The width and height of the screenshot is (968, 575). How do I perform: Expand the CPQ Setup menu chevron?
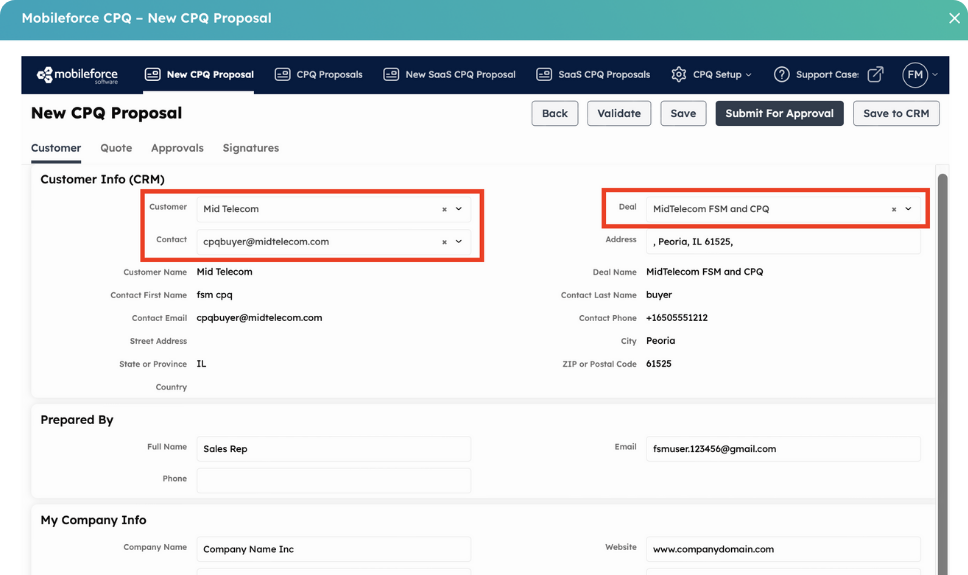point(749,75)
